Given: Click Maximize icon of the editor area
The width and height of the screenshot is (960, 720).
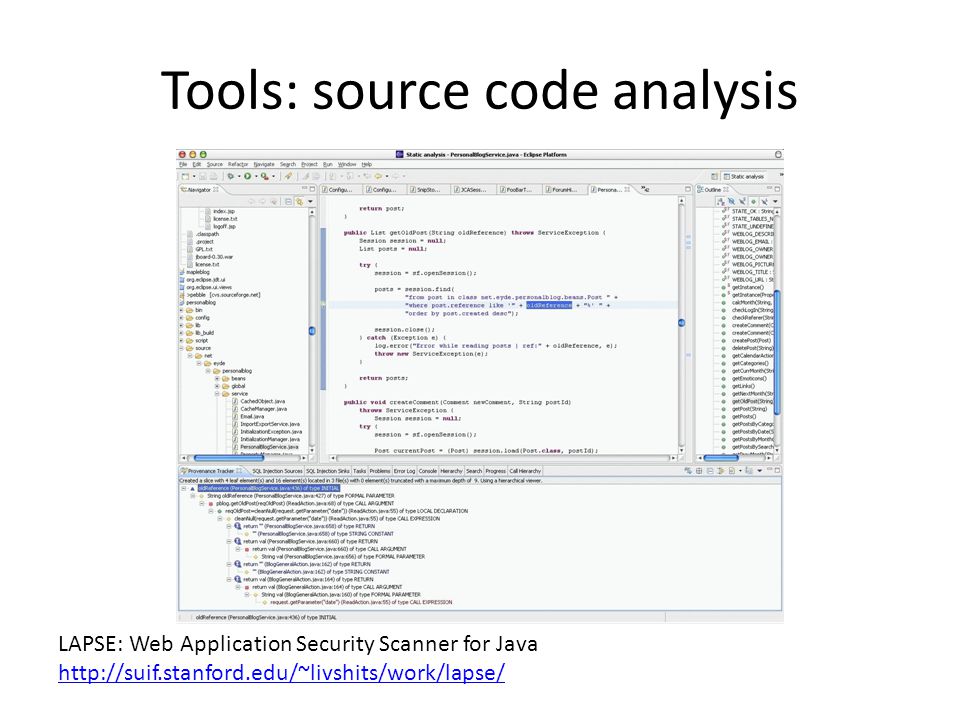Looking at the screenshot, I should pyautogui.click(x=687, y=189).
